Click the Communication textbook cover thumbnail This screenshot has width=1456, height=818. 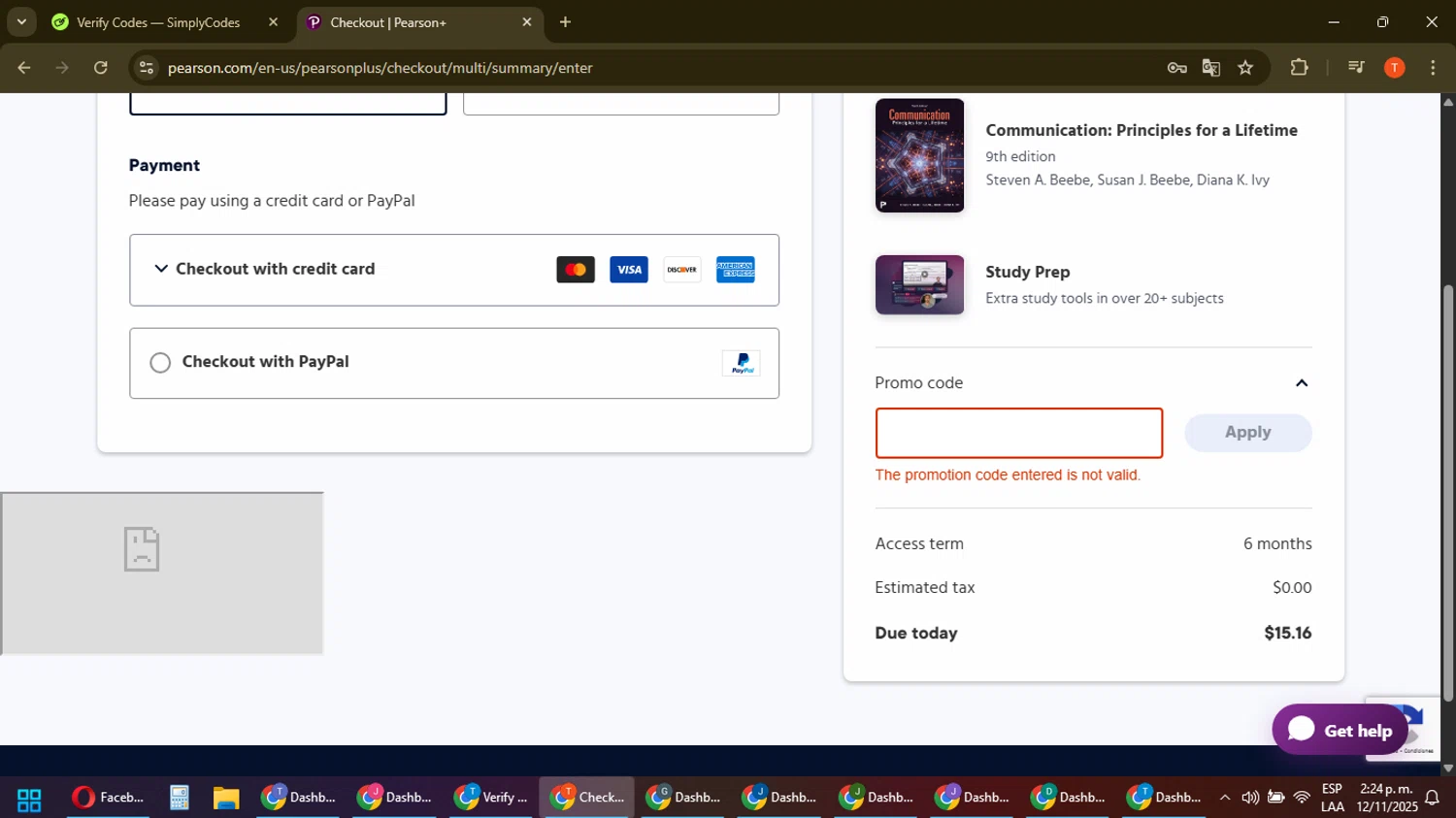919,155
